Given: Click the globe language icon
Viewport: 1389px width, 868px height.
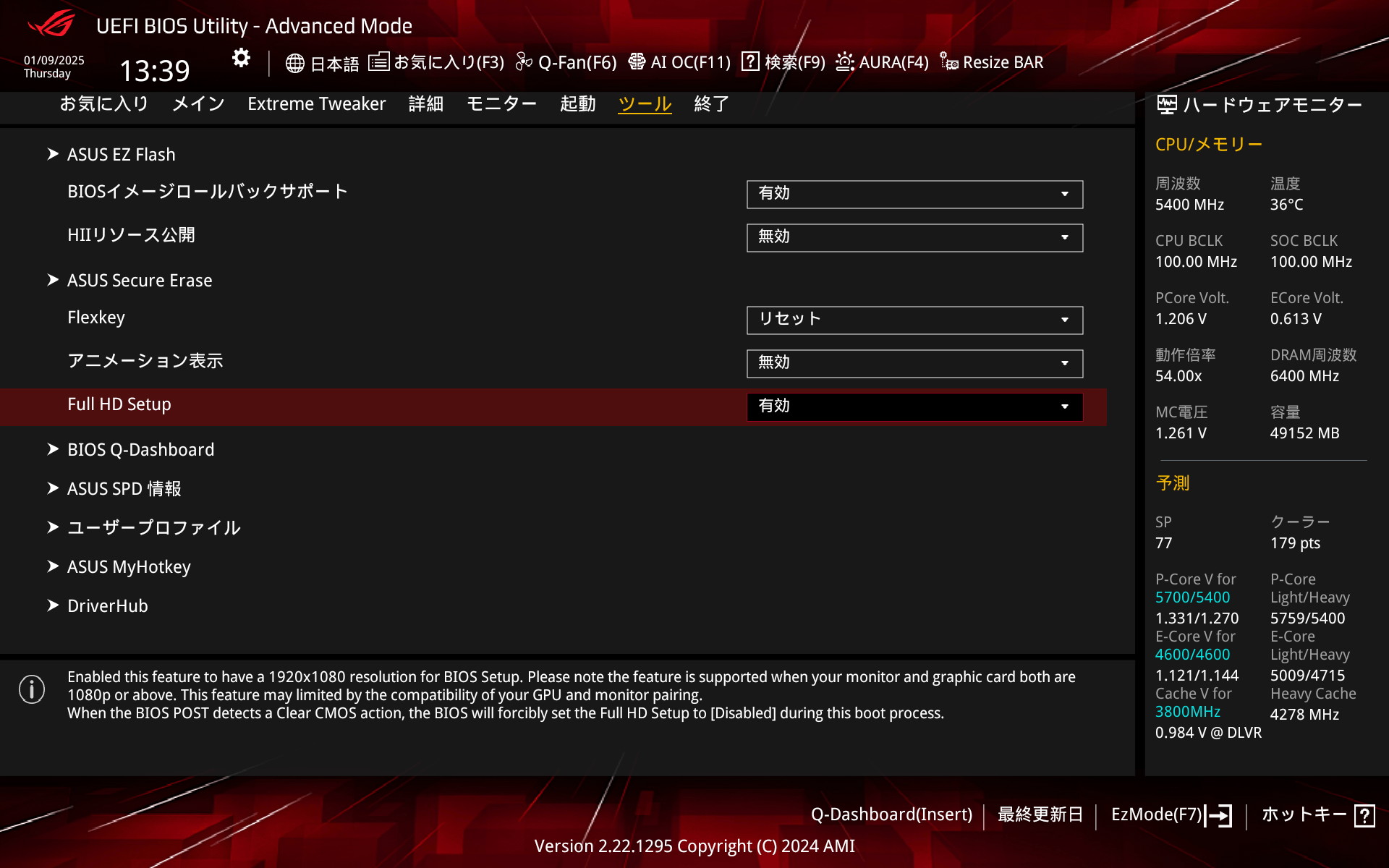Looking at the screenshot, I should (x=294, y=63).
